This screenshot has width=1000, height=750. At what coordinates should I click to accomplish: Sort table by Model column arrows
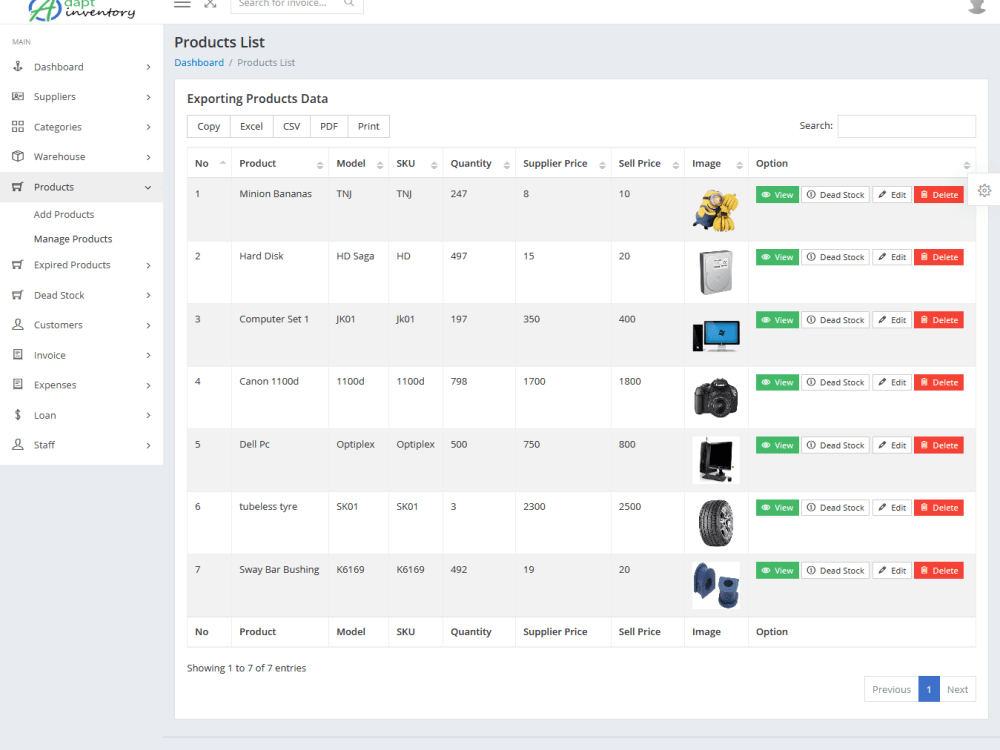379,165
